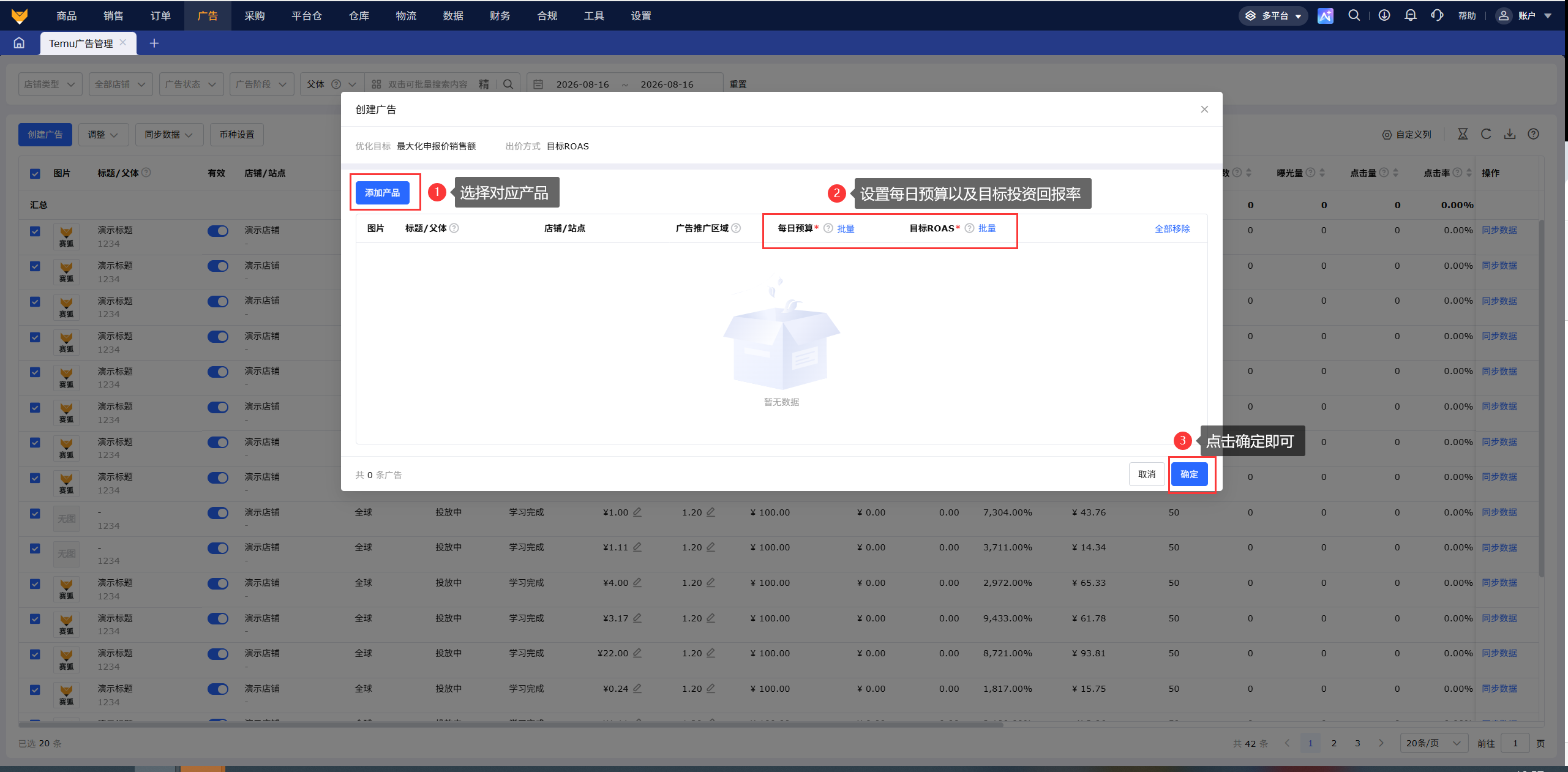Click the account avatar icon
This screenshot has height=772, width=1568.
pyautogui.click(x=1504, y=16)
